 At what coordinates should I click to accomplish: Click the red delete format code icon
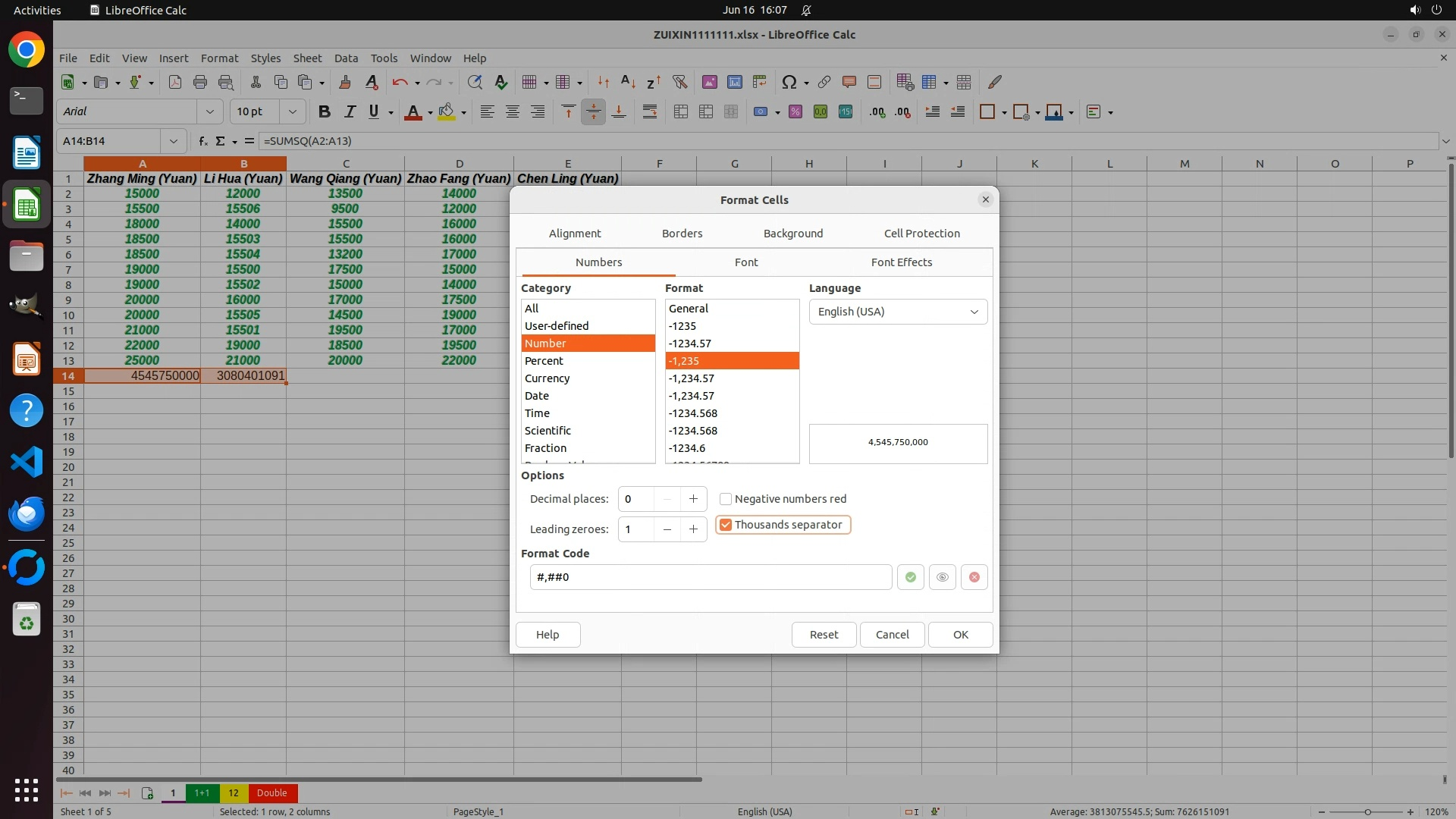(x=974, y=577)
